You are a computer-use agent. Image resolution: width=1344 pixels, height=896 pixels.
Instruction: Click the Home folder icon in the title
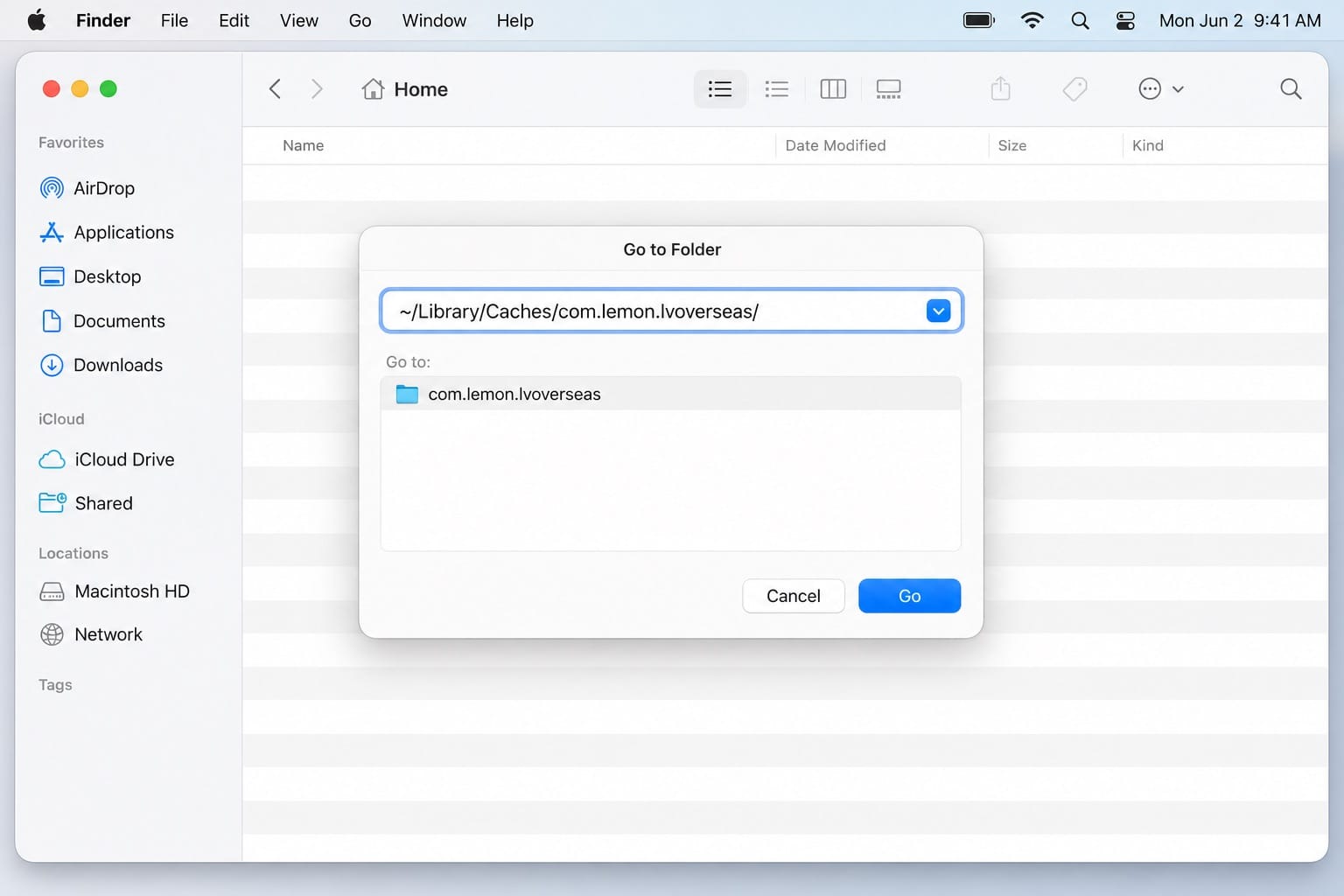[374, 88]
